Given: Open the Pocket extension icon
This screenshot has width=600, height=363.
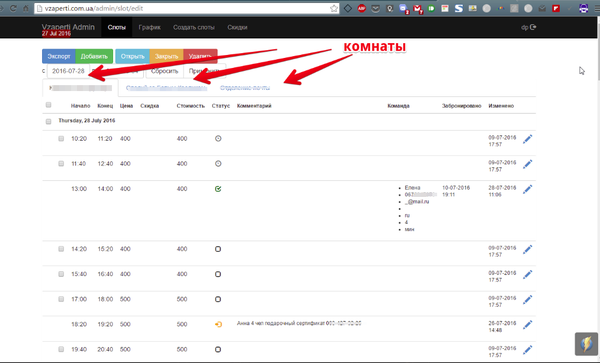Looking at the screenshot, I should [376, 8].
